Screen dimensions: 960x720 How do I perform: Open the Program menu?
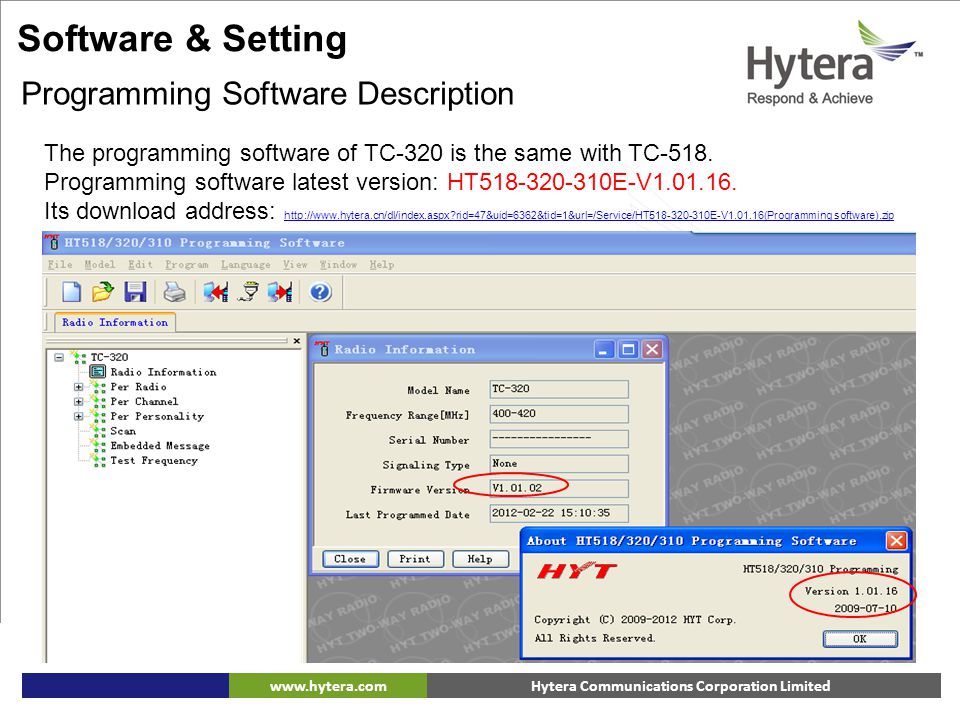point(187,264)
